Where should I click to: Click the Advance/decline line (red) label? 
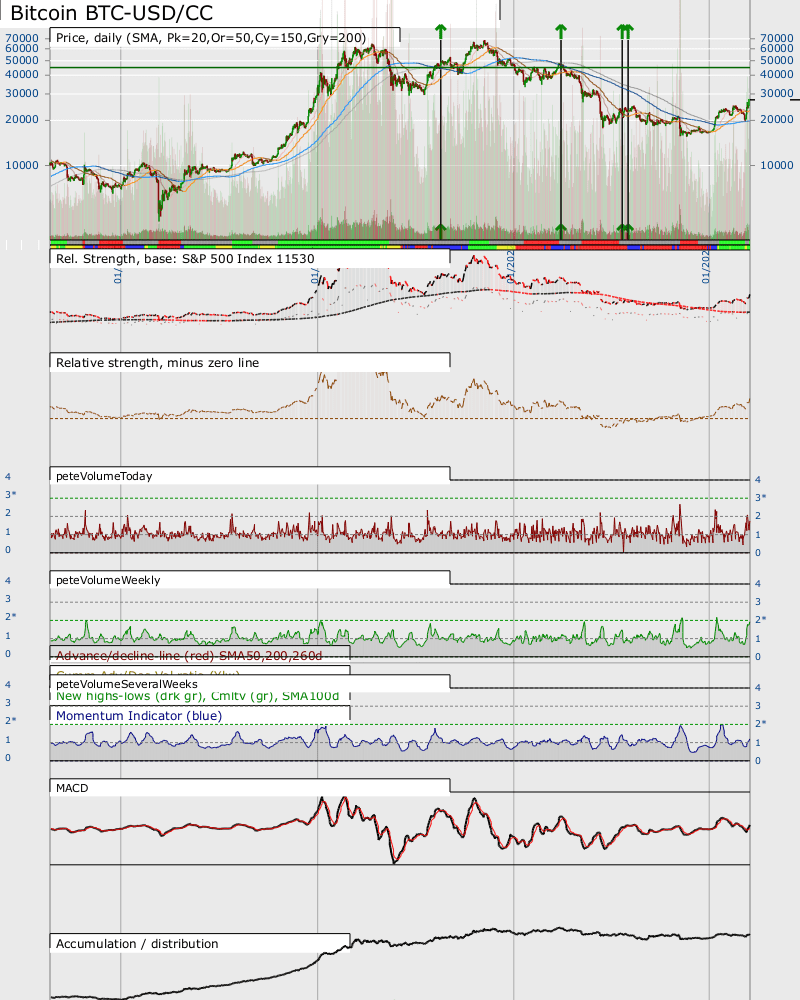point(189,656)
